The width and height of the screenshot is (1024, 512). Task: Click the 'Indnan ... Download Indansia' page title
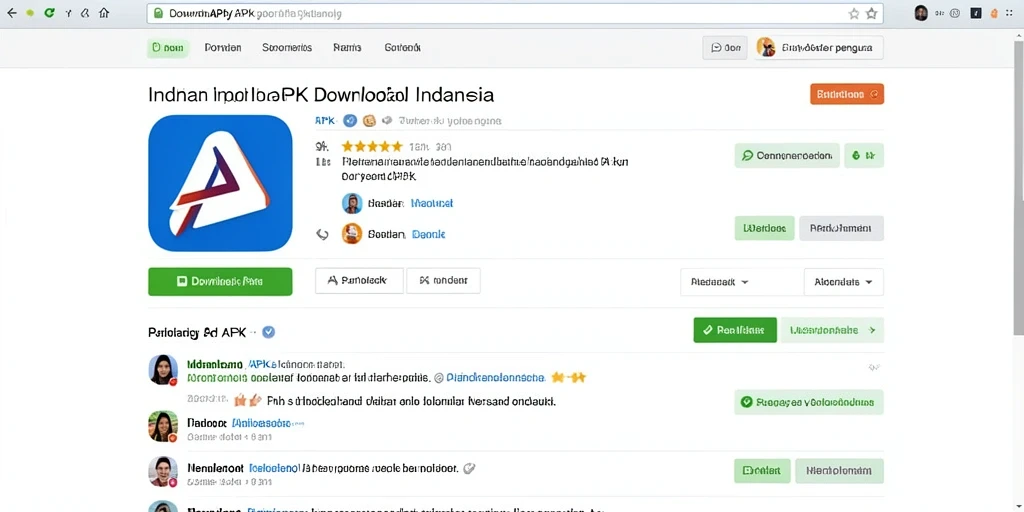tap(321, 95)
